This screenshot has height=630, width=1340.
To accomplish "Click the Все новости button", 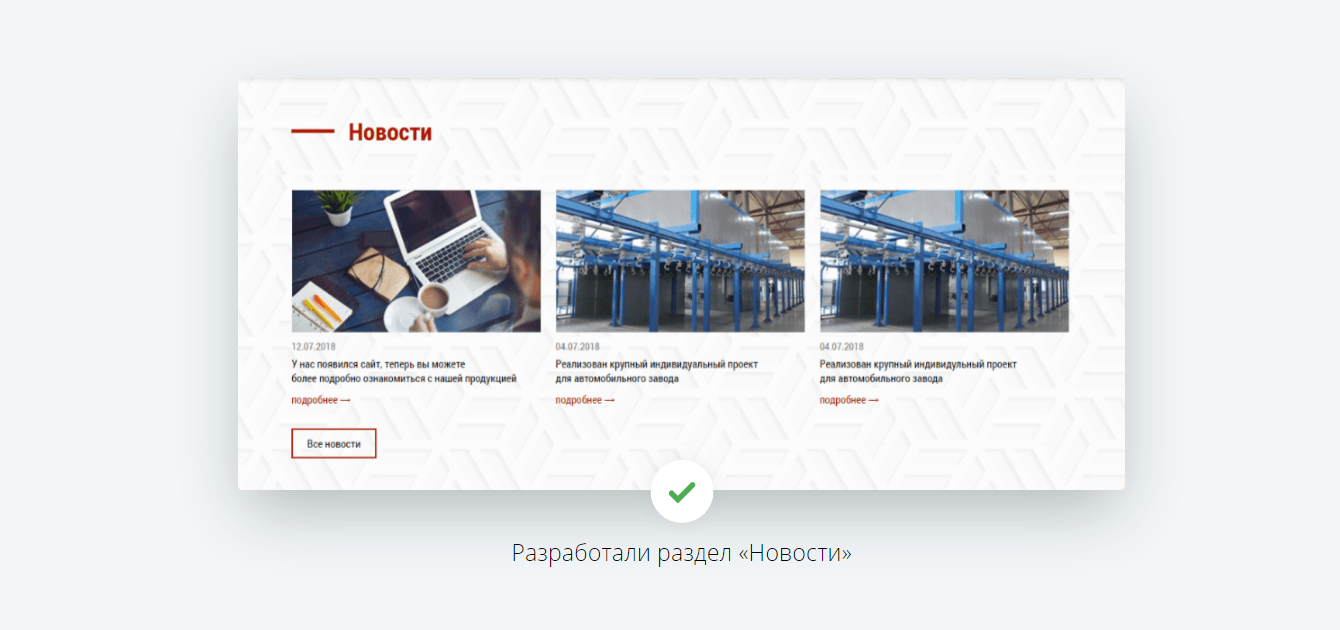I will click(334, 443).
